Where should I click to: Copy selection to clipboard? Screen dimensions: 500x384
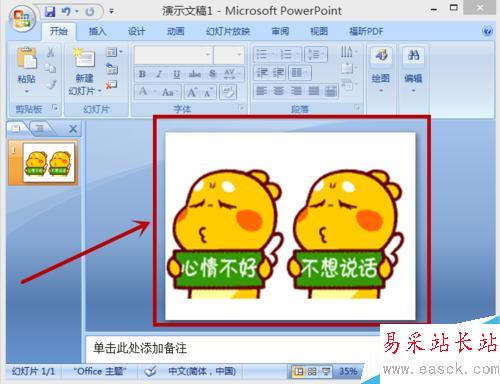point(51,68)
